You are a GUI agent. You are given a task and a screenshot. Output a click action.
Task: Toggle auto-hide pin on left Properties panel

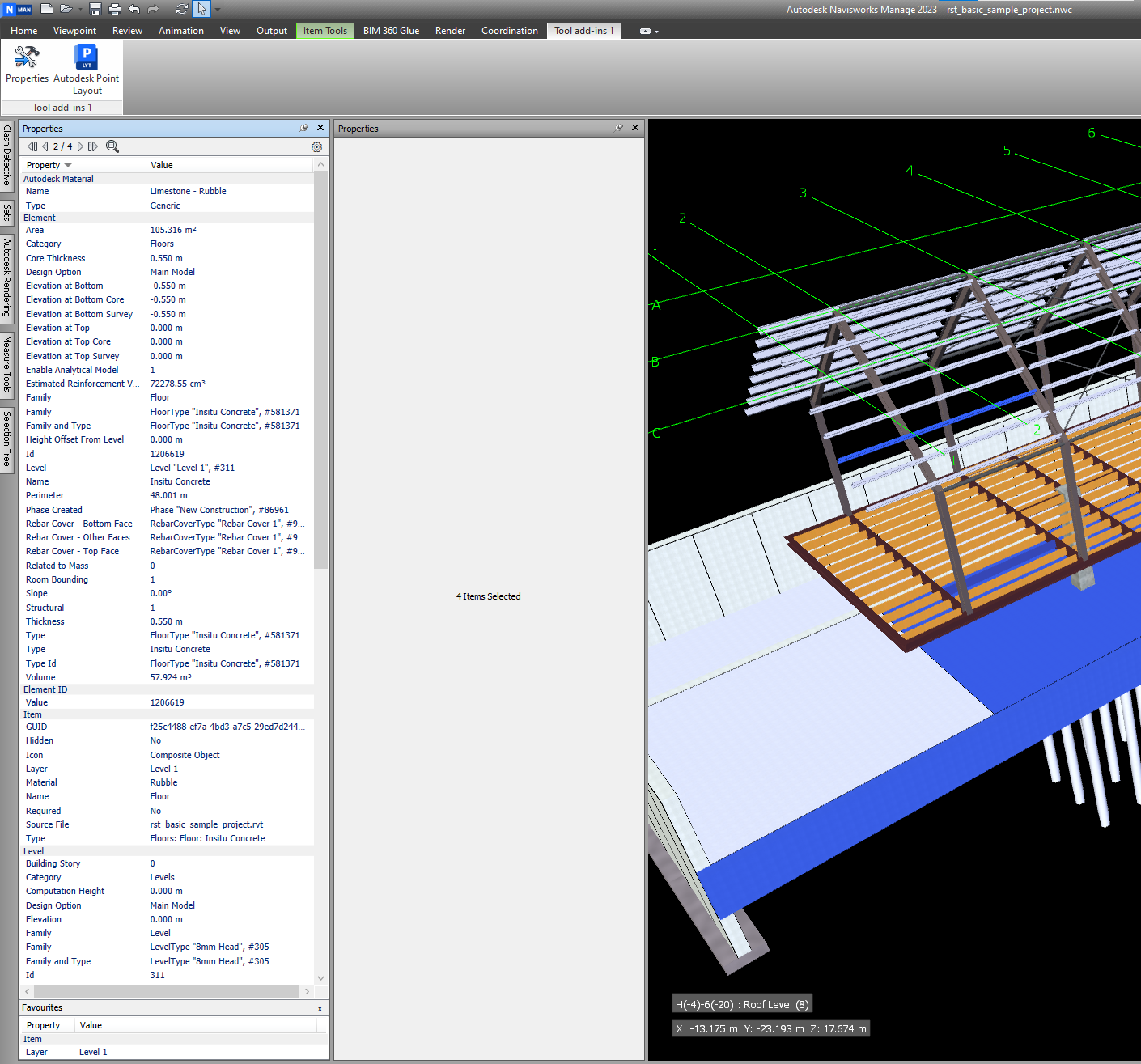tap(303, 128)
